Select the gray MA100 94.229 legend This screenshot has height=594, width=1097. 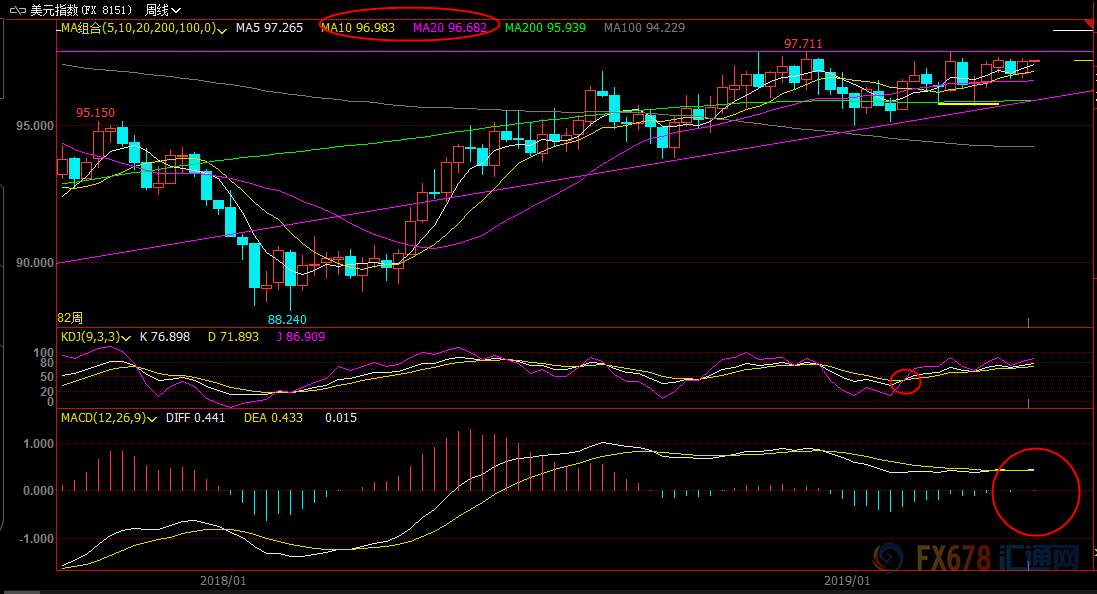[644, 28]
